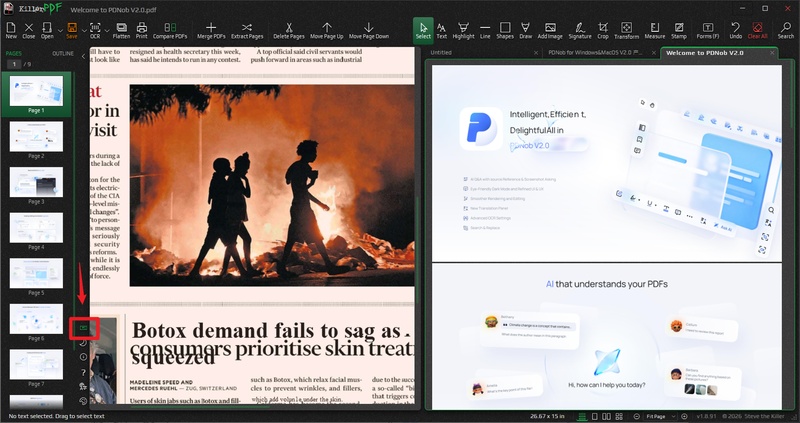800x423 pixels.
Task: Activate the Measure tool
Action: pyautogui.click(x=655, y=30)
